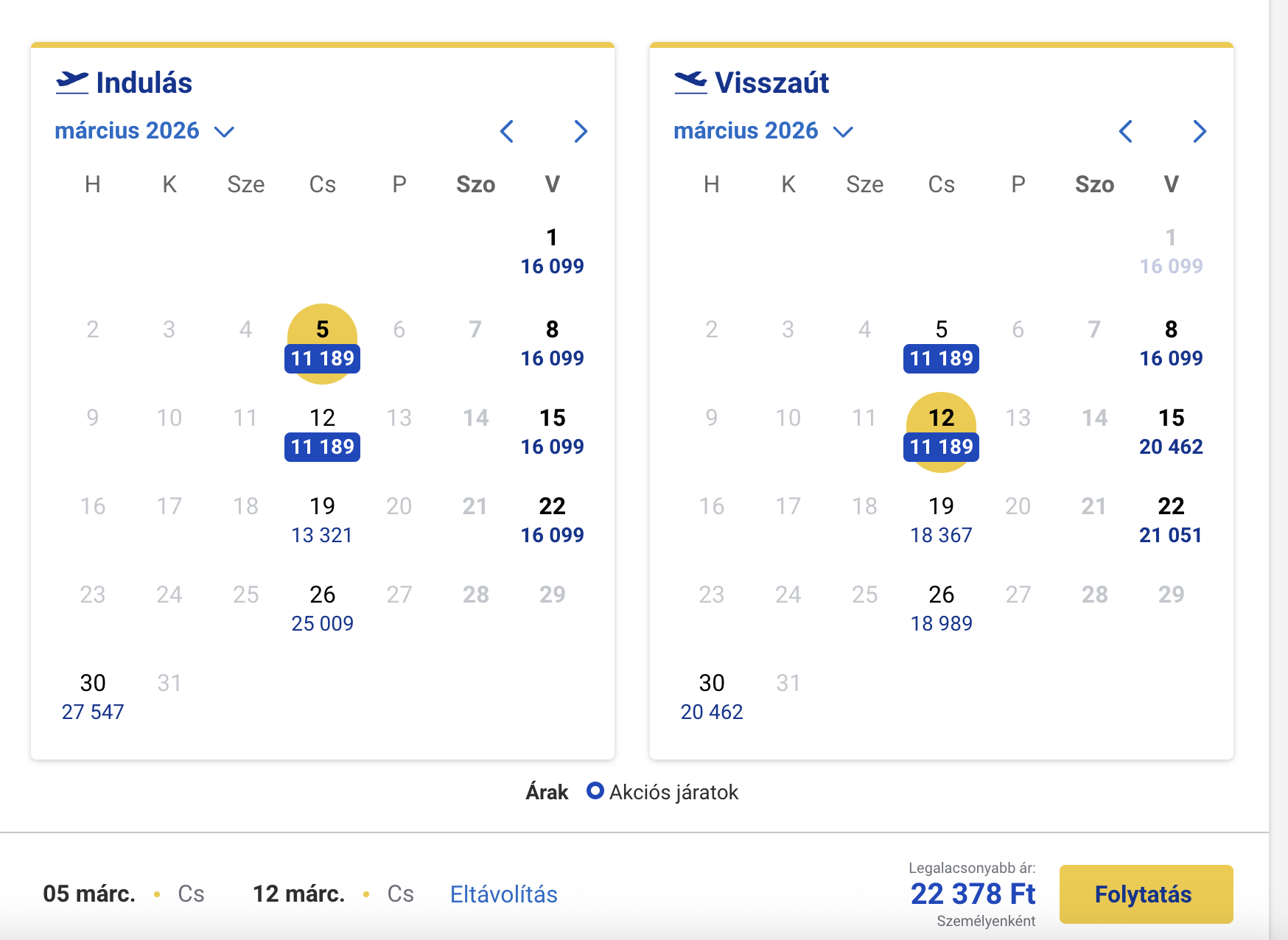Viewport: 1288px width, 940px height.
Task: Go to previous month in Visszaút calendar
Action: click(x=1125, y=132)
